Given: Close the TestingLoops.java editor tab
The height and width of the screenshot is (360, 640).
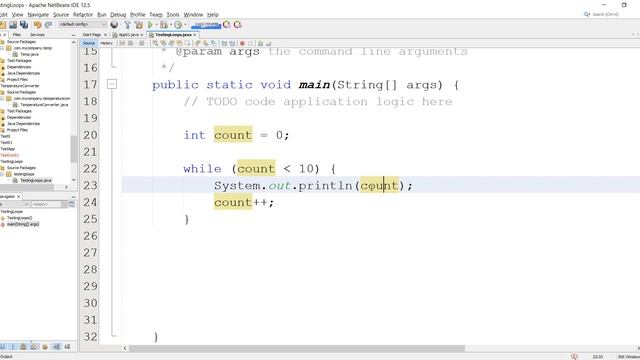Looking at the screenshot, I should pos(195,35).
